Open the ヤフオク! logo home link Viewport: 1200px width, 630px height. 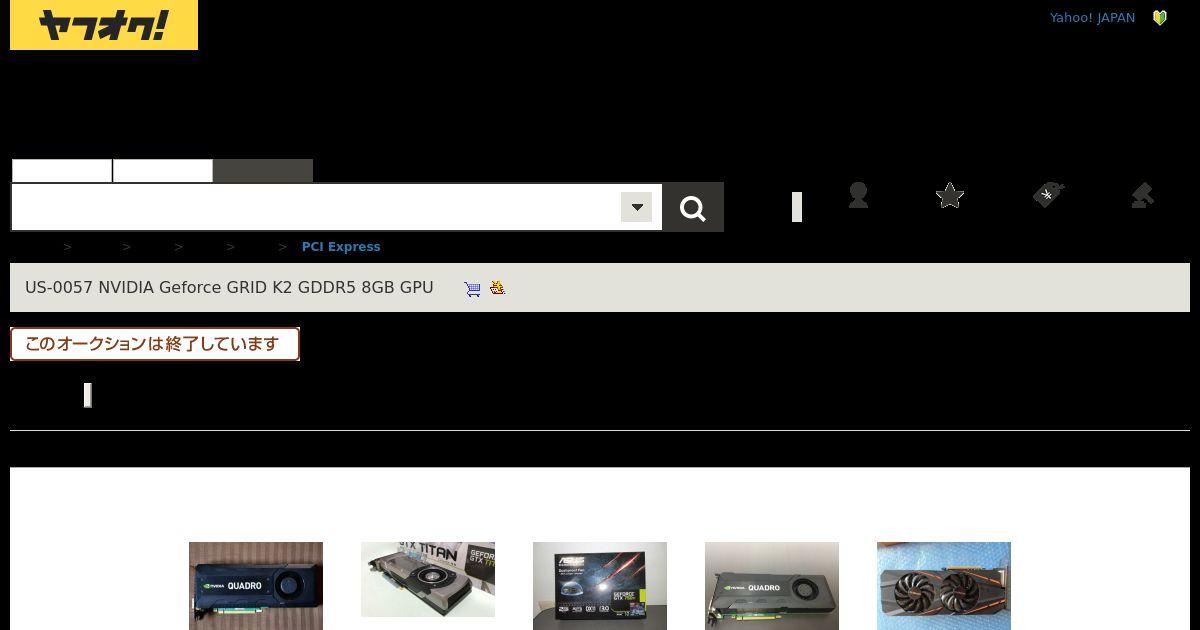[x=104, y=25]
